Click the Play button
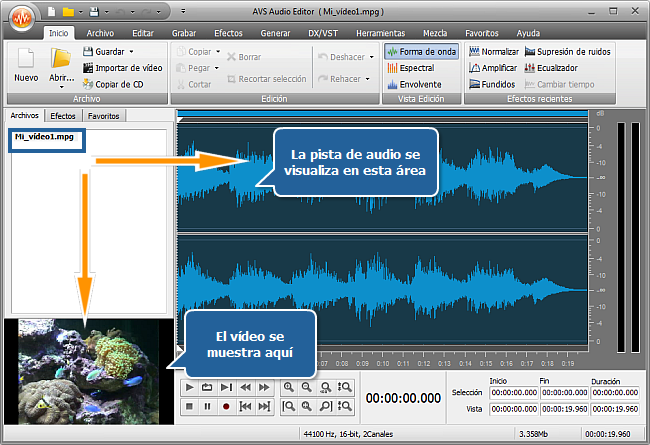 tap(189, 387)
